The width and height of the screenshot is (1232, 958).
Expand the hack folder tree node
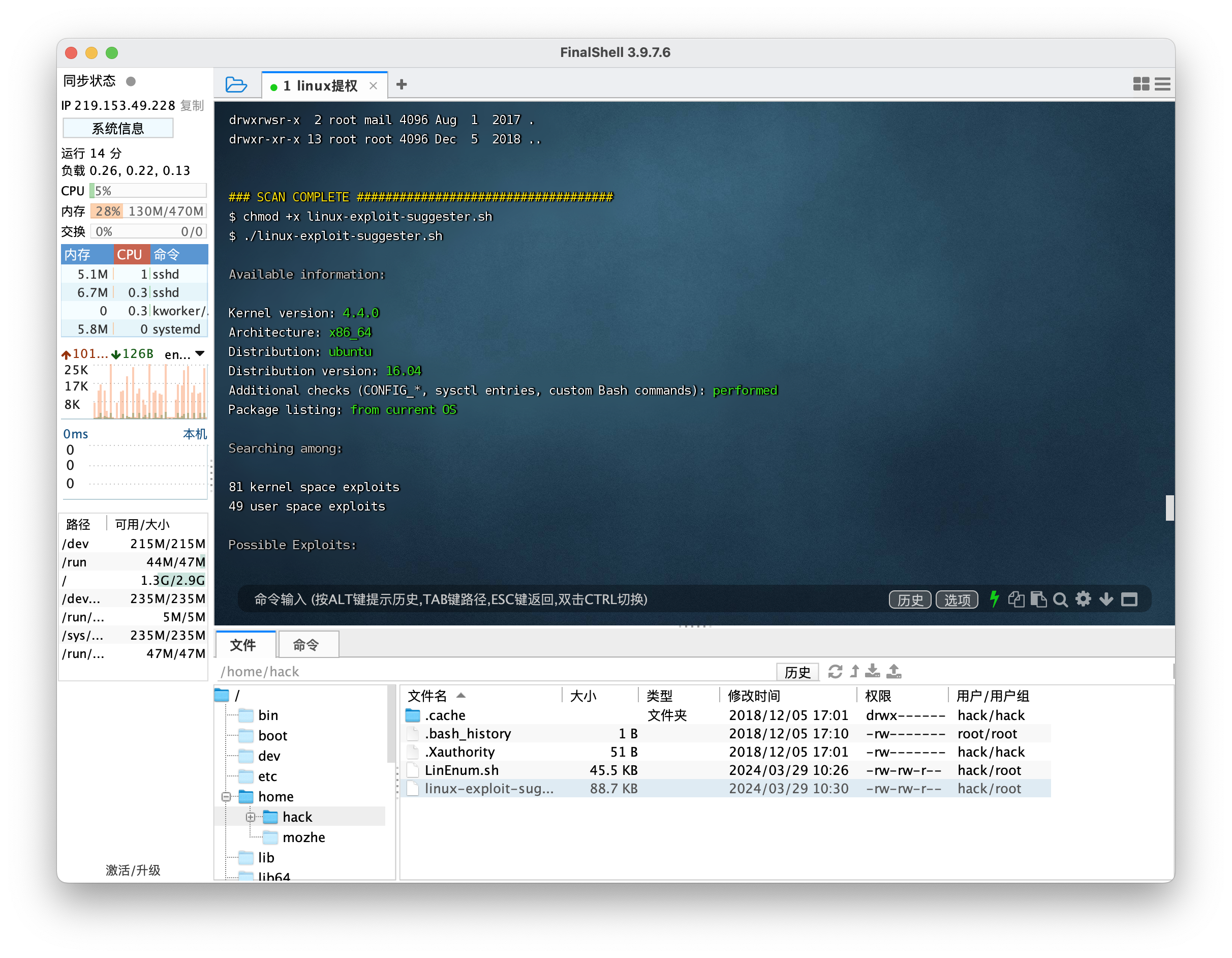(251, 817)
